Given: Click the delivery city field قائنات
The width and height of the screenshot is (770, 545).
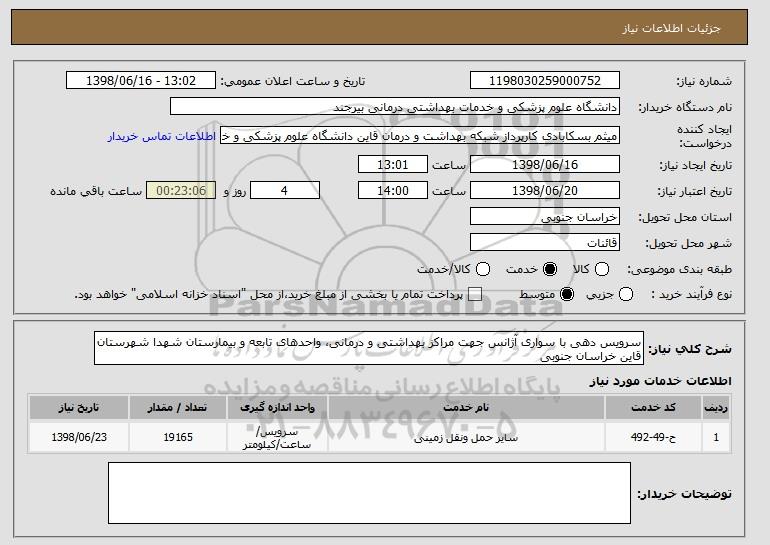Looking at the screenshot, I should click(545, 243).
